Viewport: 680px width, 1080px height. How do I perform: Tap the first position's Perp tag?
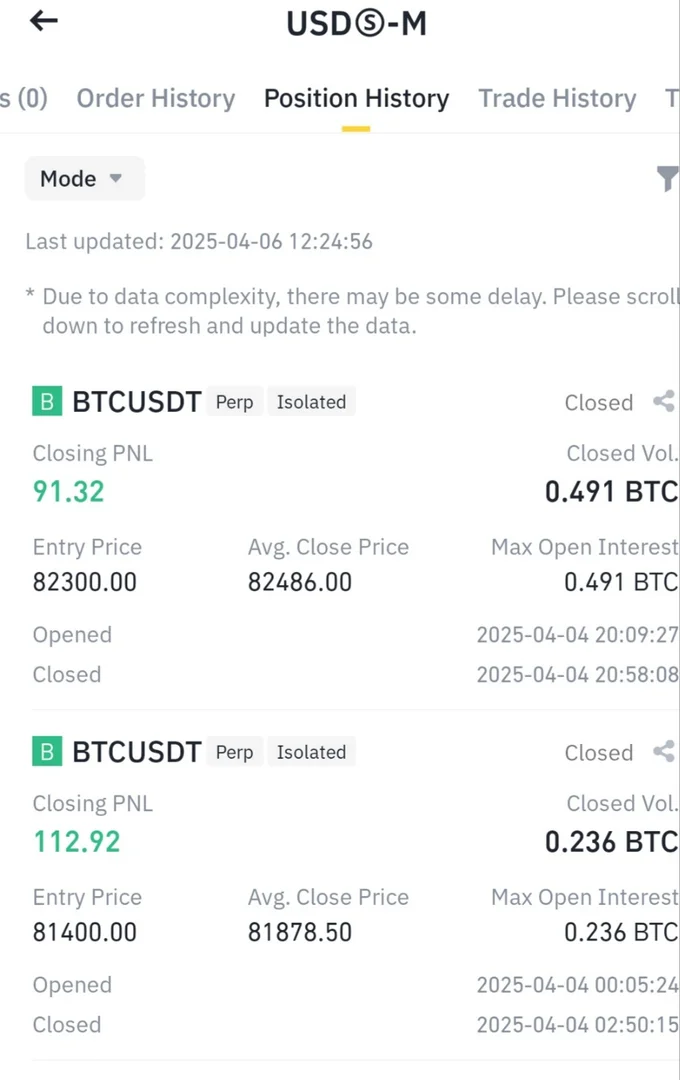coord(235,402)
